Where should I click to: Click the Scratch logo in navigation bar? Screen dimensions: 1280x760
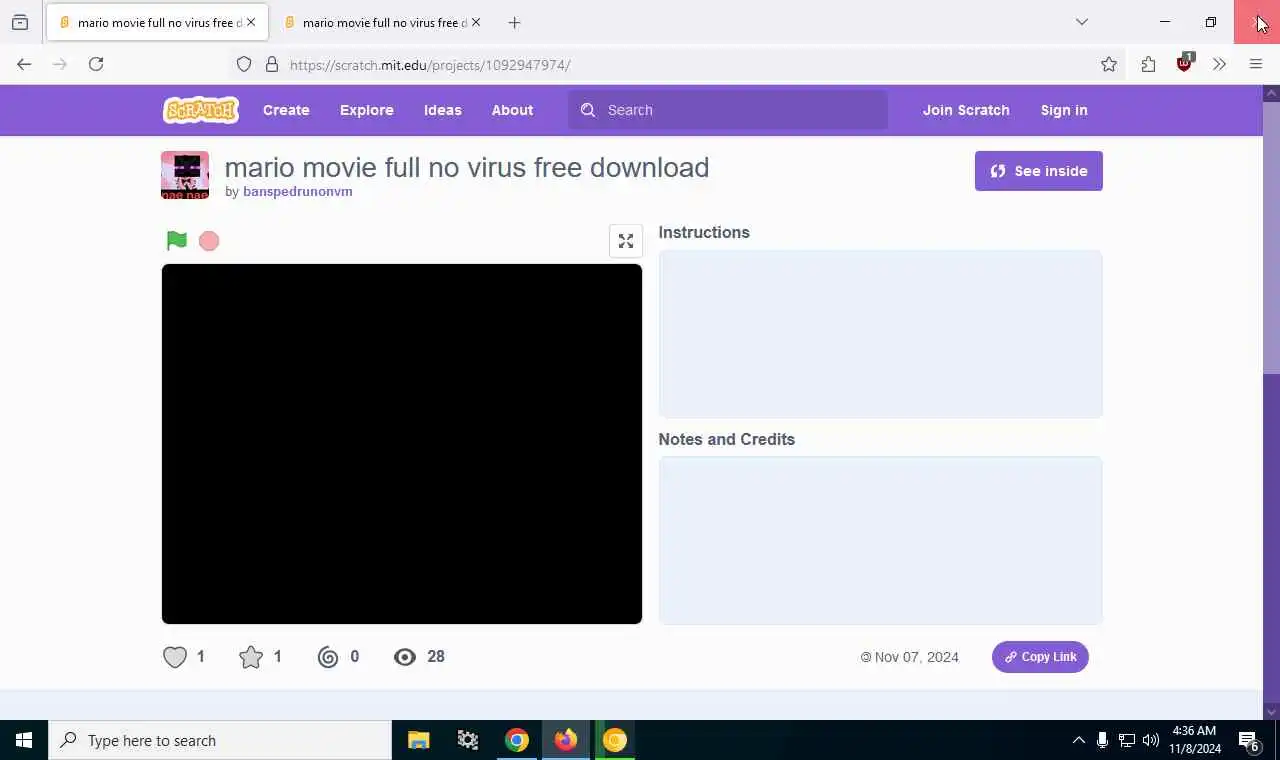(201, 110)
